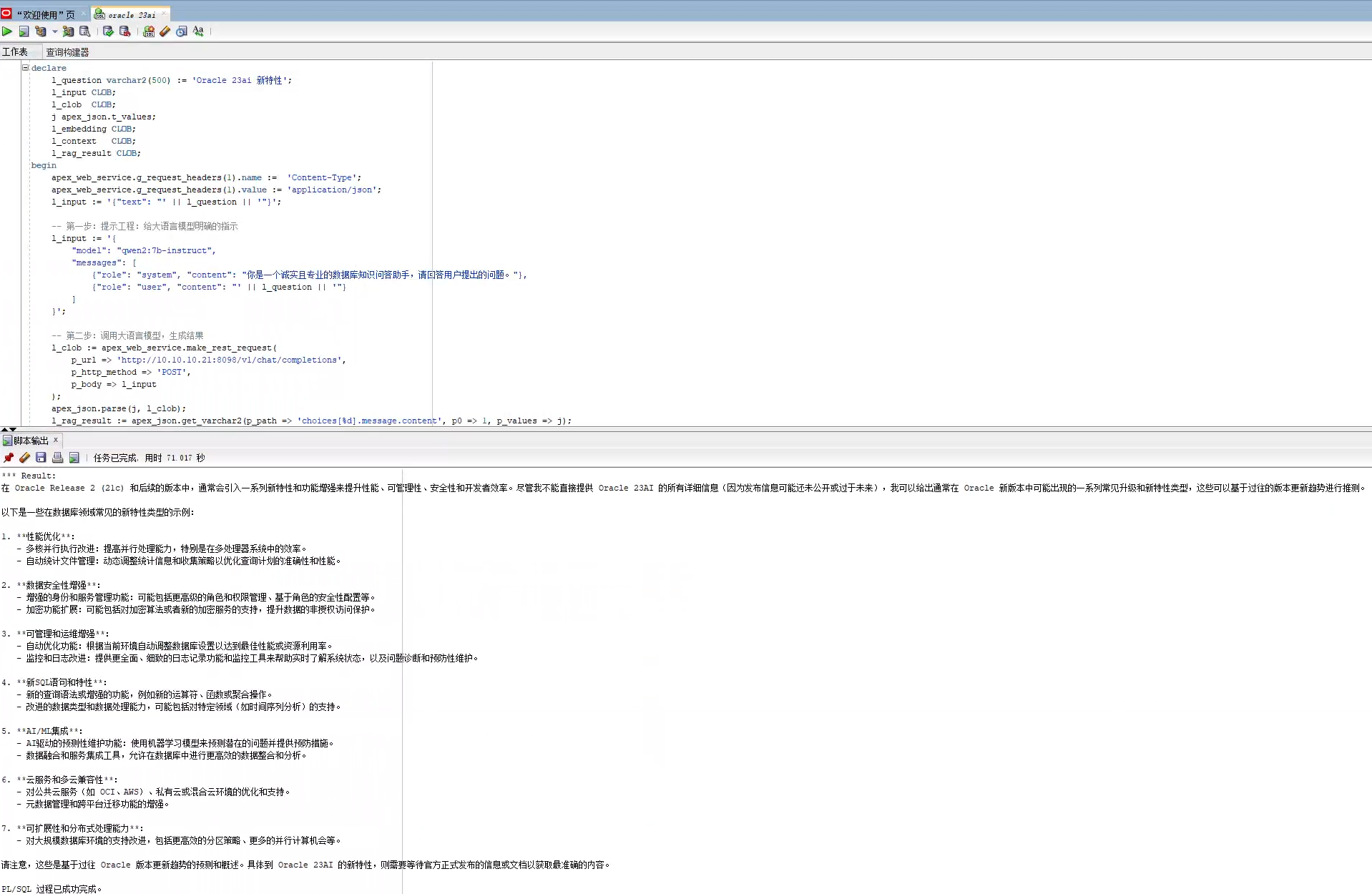Click the Run Script toolbar icon
Screen dimensions: 1372x894
pyautogui.click(x=24, y=31)
